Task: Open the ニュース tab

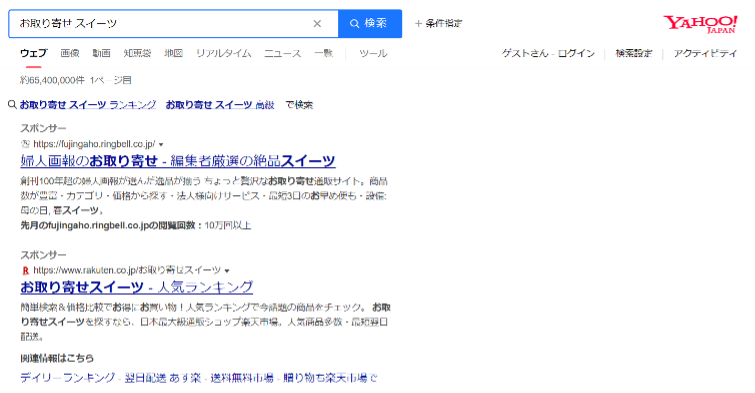Action: (283, 53)
